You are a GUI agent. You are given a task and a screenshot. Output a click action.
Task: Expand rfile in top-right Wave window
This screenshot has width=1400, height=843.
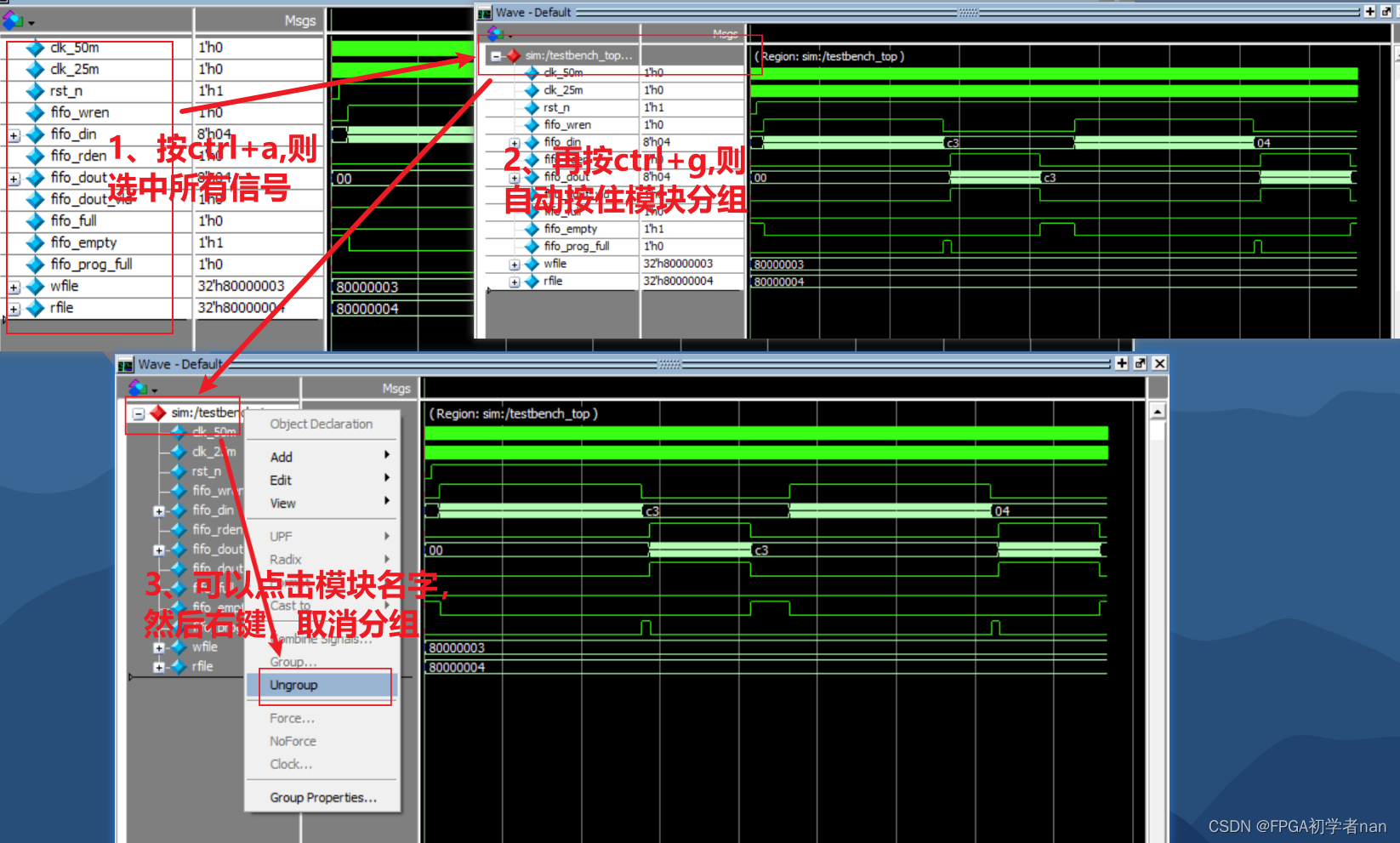point(515,282)
